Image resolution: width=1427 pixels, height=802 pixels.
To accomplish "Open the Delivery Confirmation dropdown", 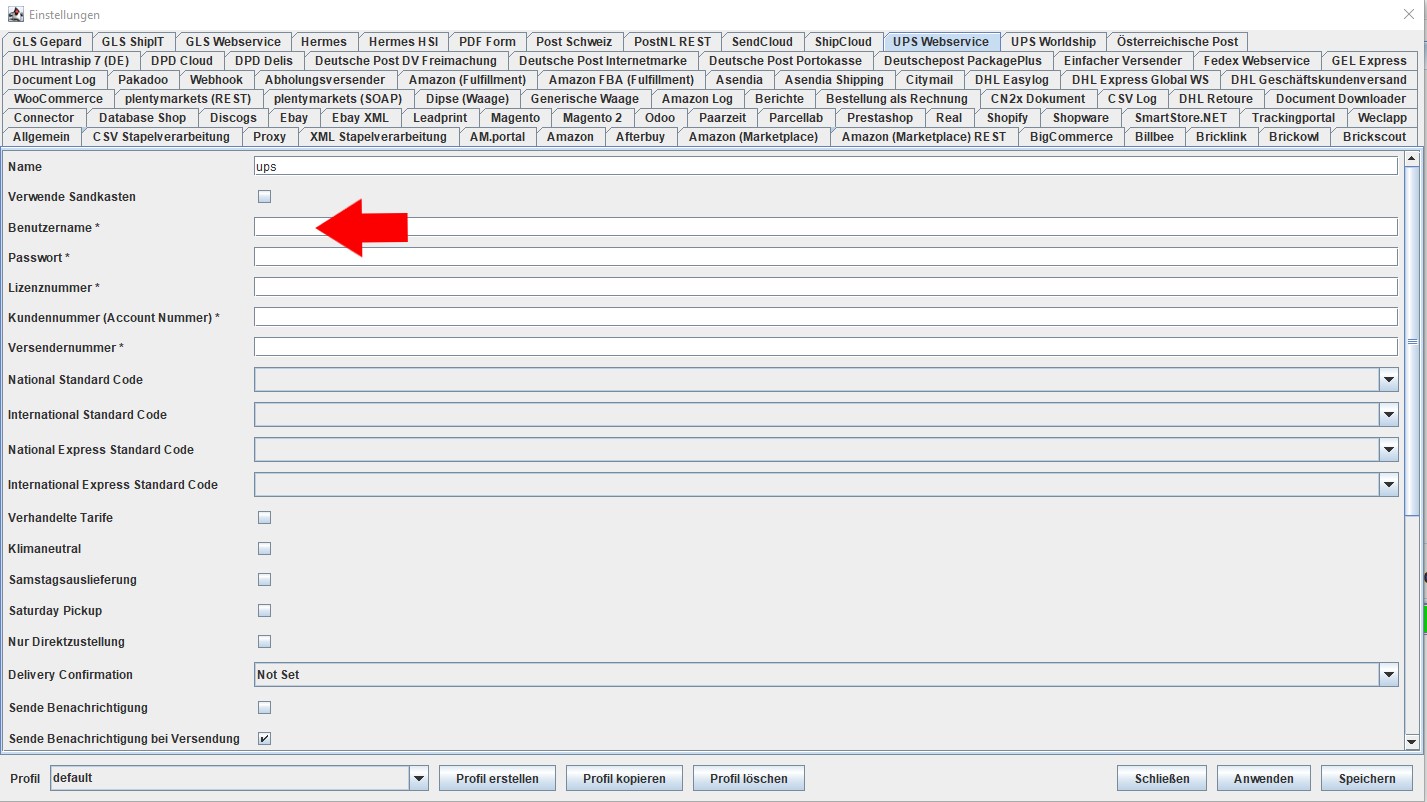I will pyautogui.click(x=1388, y=675).
